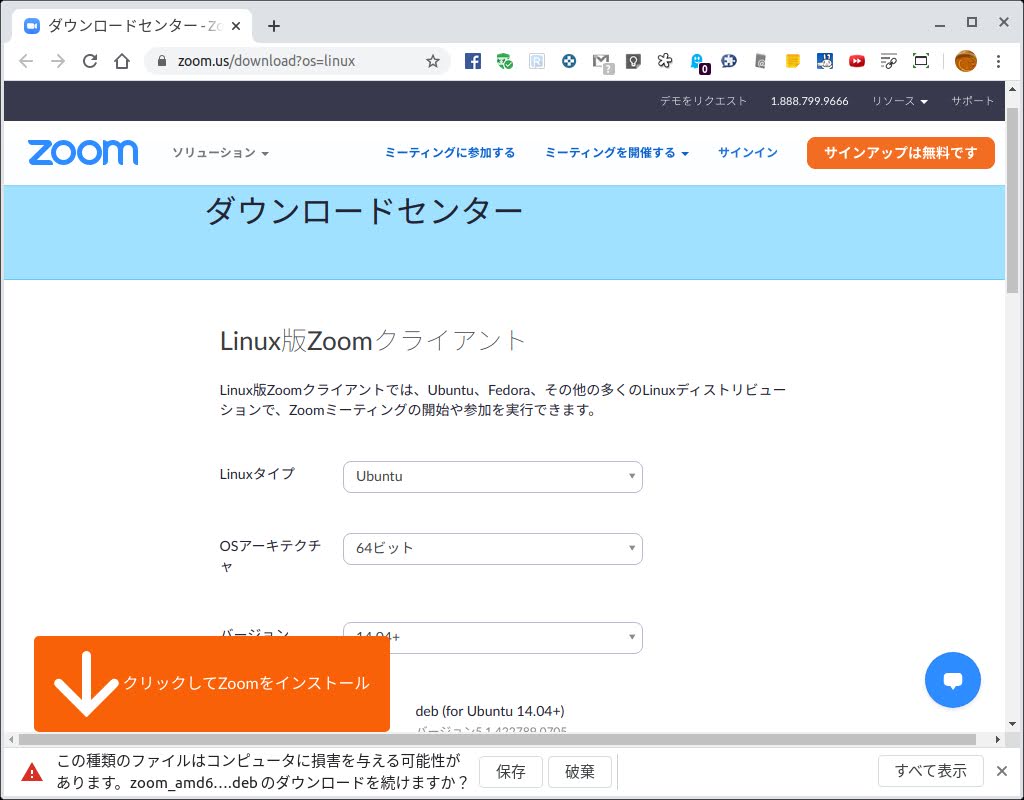This screenshot has width=1024, height=800.
Task: Click デモをリクエスト in the top bar
Action: click(703, 101)
